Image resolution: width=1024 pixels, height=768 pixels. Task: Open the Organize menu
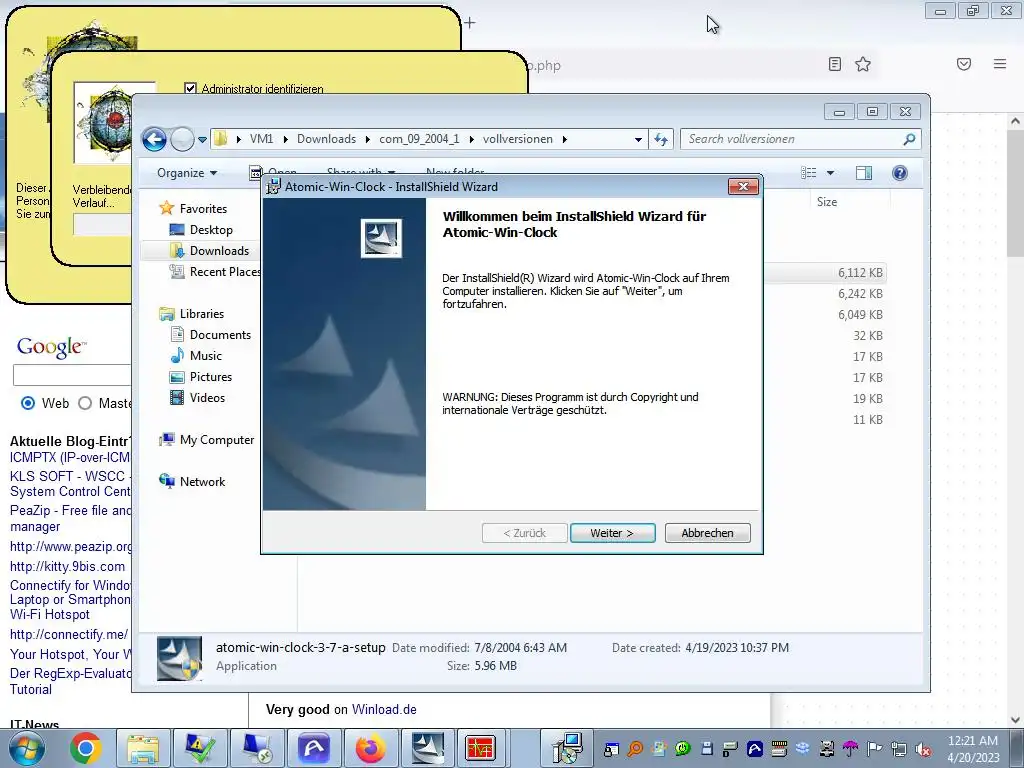187,173
